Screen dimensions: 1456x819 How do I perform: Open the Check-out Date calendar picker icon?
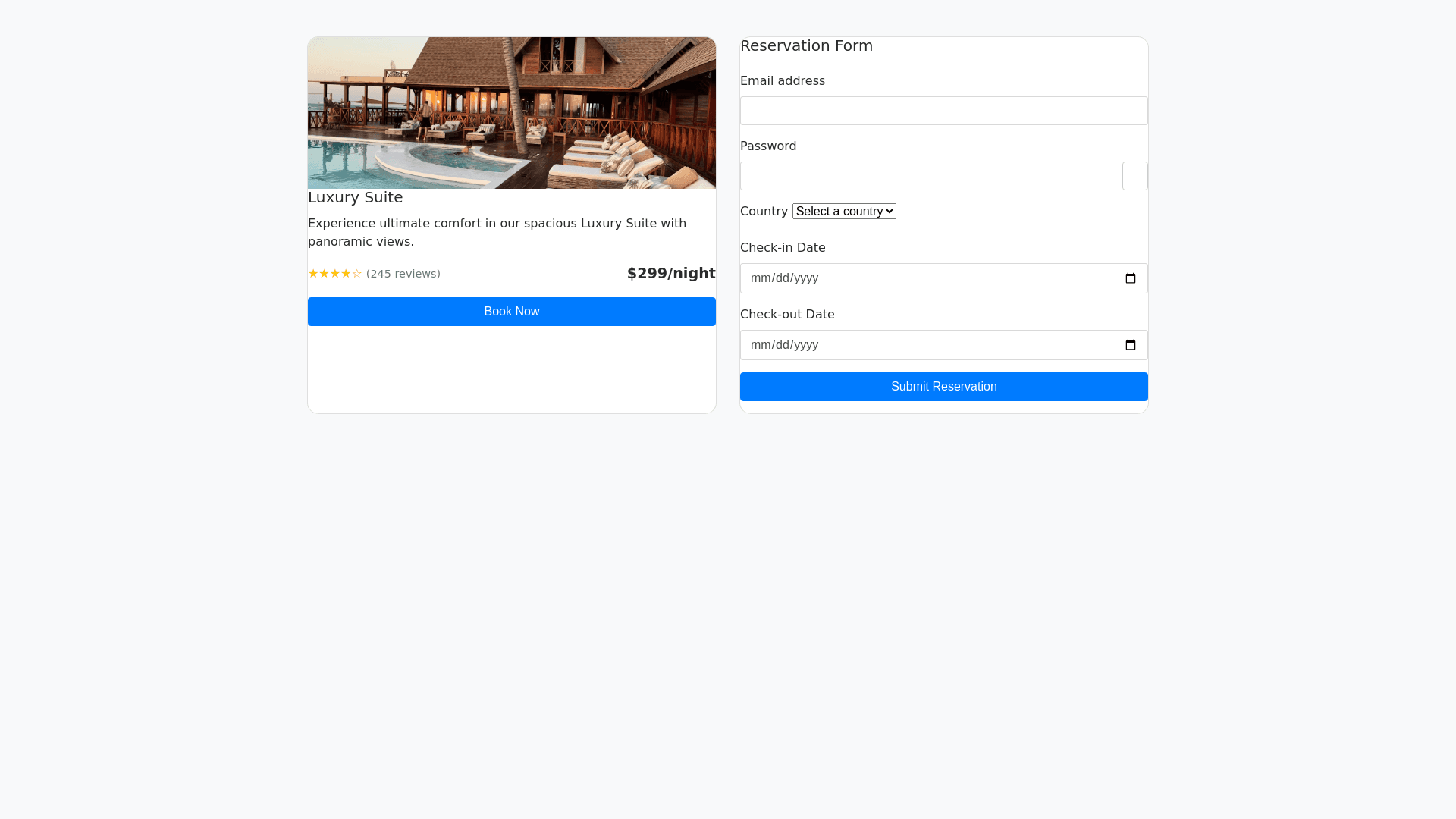(x=1130, y=345)
